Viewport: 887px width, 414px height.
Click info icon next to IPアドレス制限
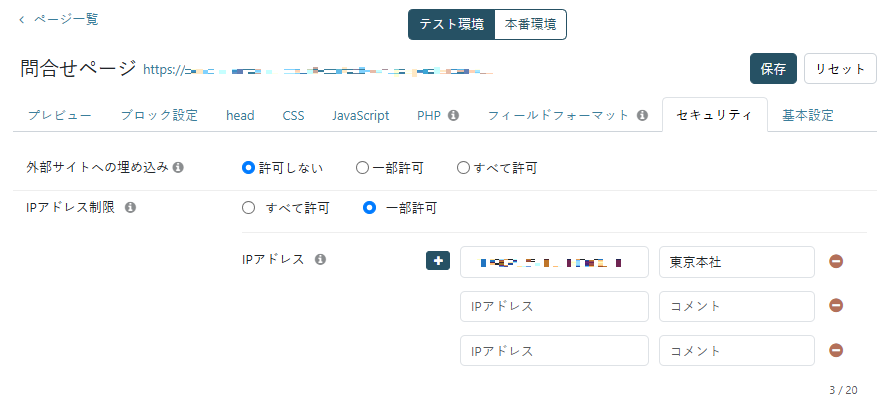click(130, 208)
